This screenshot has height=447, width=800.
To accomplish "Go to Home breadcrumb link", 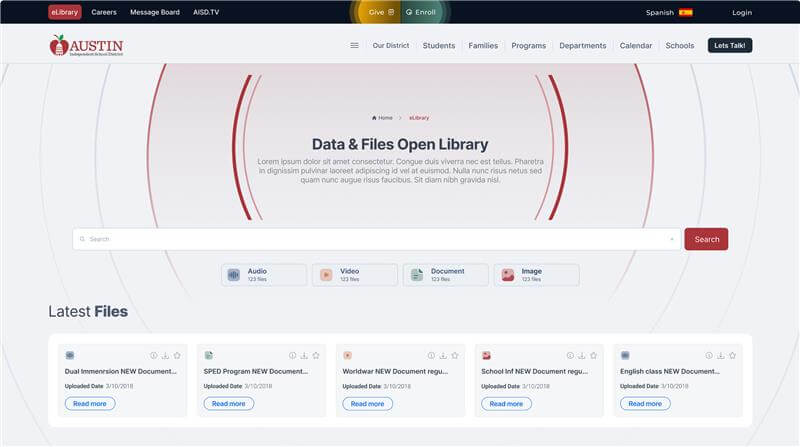I will [382, 118].
